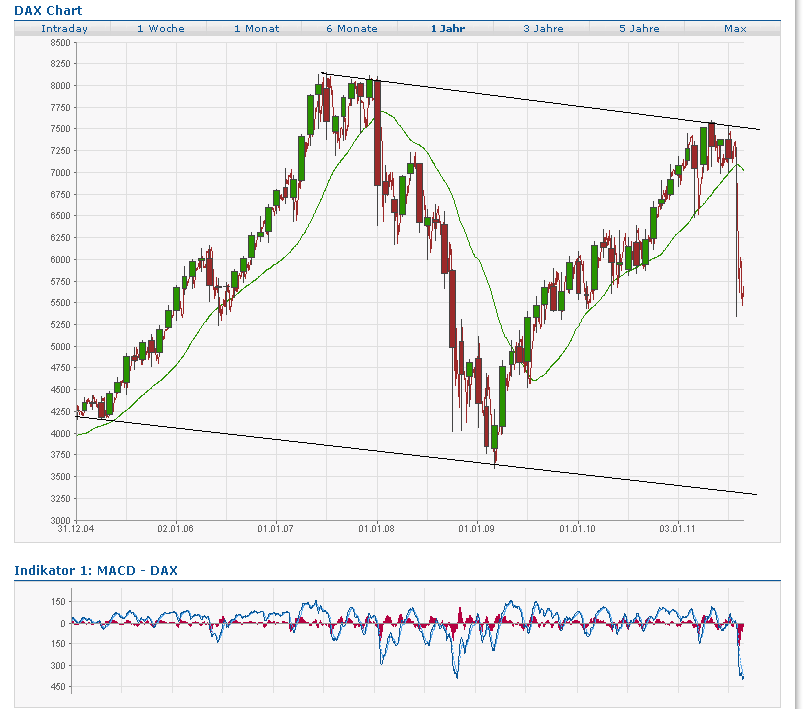Click the 01.01.09 date label

click(477, 529)
